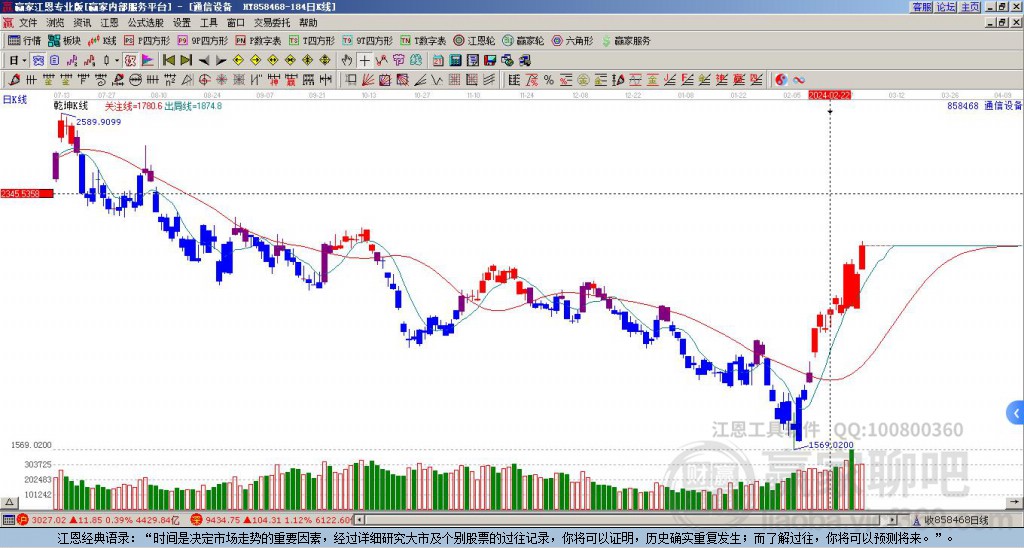Open the 交易委托 menu
Screen dimensions: 1024x548
tap(272, 23)
